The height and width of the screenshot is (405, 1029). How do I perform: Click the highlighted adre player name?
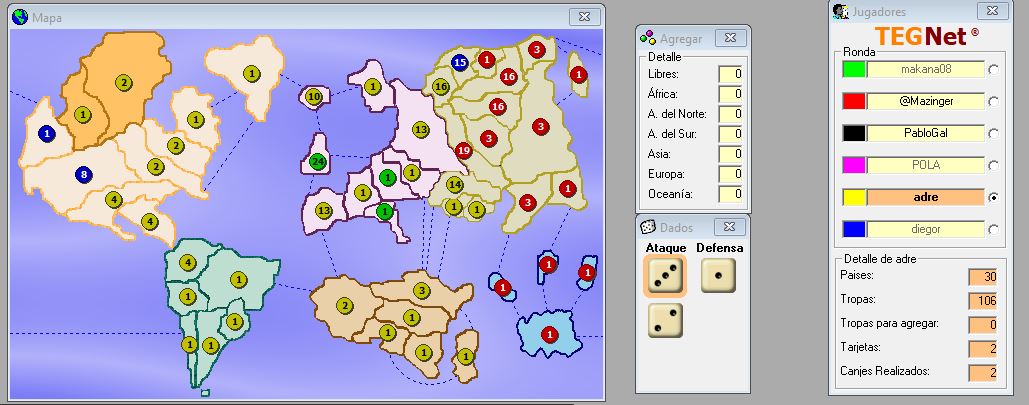point(925,197)
